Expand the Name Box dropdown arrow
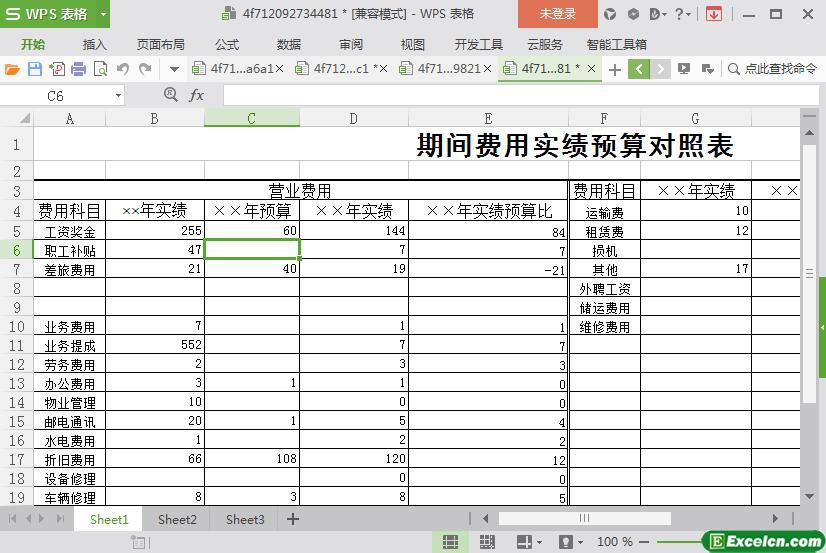The height and width of the screenshot is (553, 826). click(118, 95)
